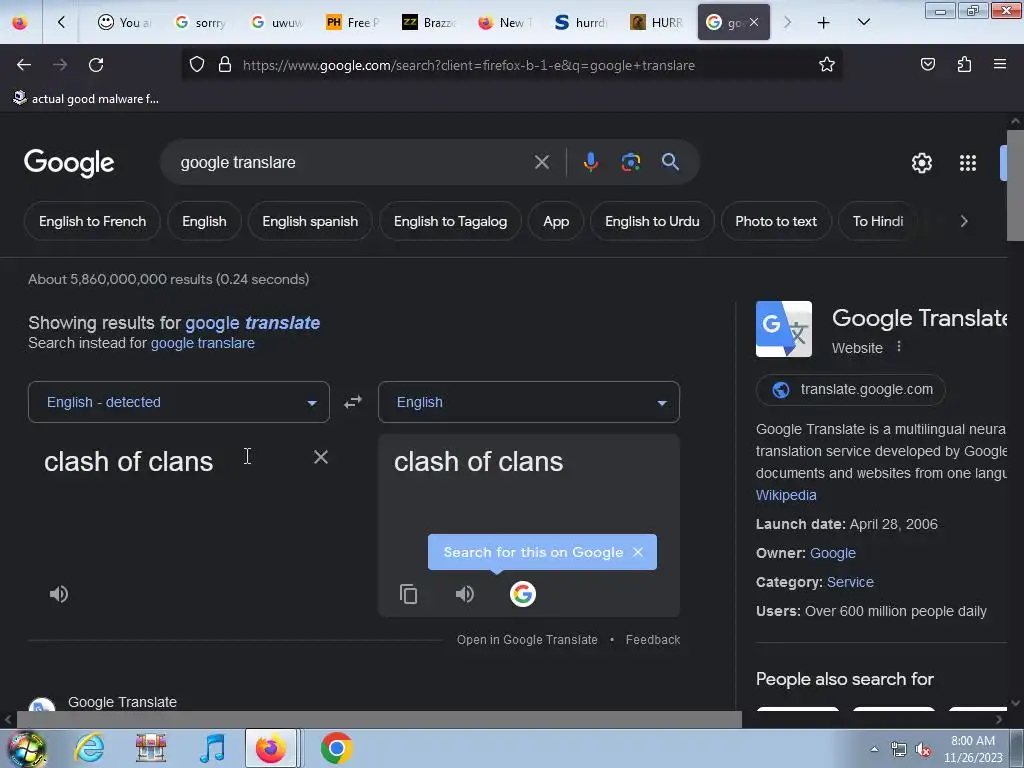Open the source language English - detected dropdown

178,402
